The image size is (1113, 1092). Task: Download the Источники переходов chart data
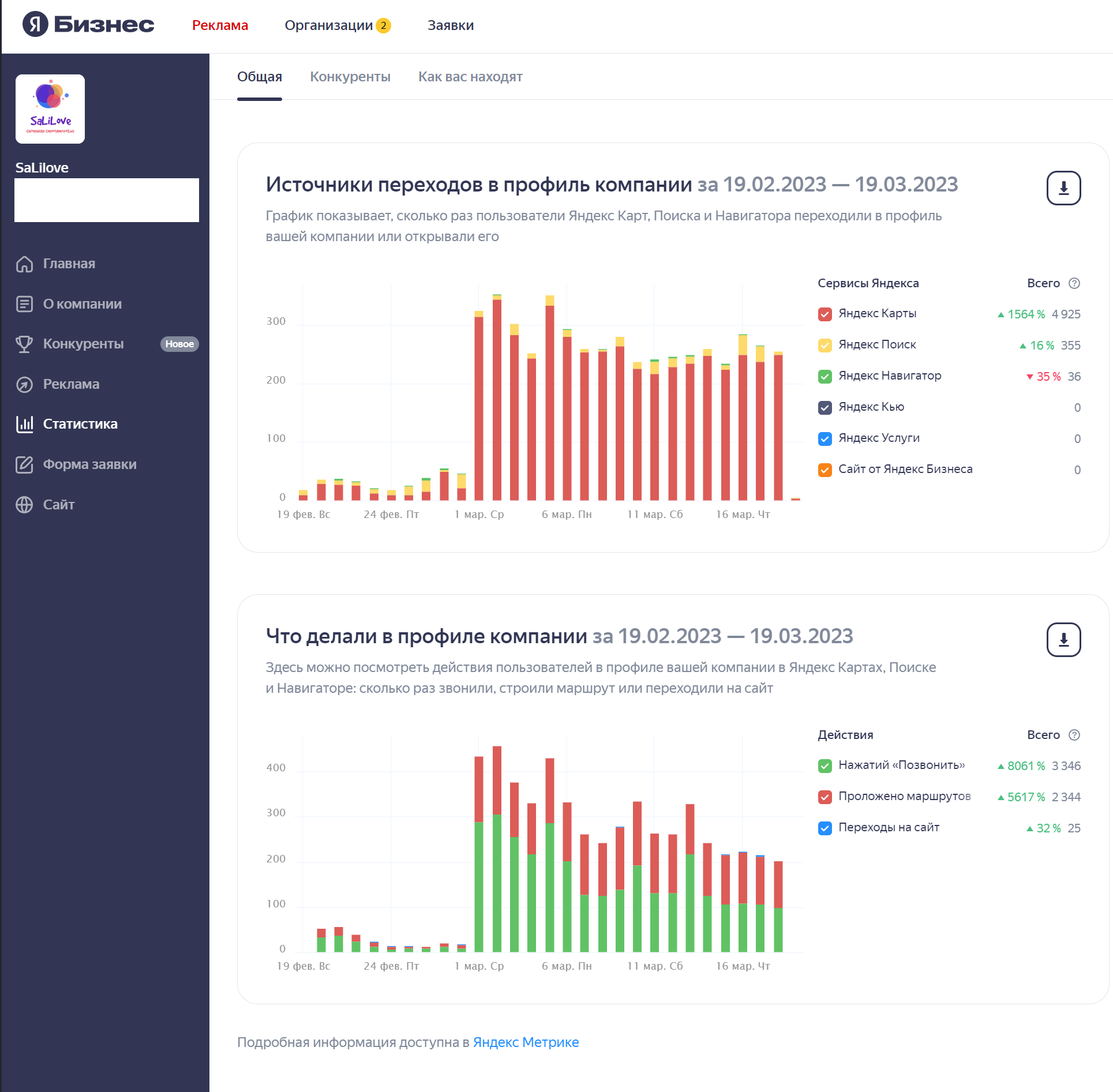[x=1063, y=188]
